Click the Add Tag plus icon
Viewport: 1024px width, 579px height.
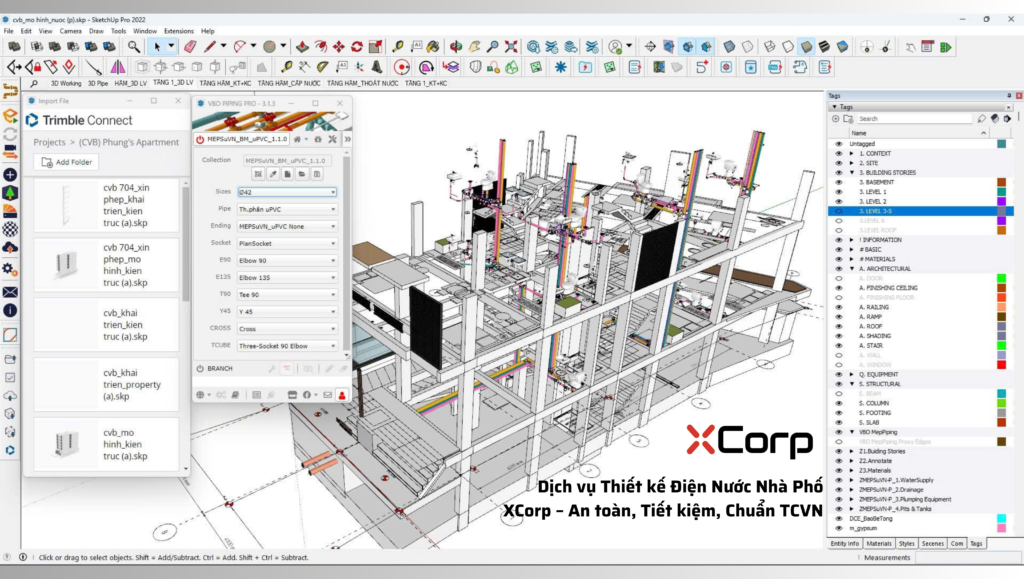click(x=836, y=118)
